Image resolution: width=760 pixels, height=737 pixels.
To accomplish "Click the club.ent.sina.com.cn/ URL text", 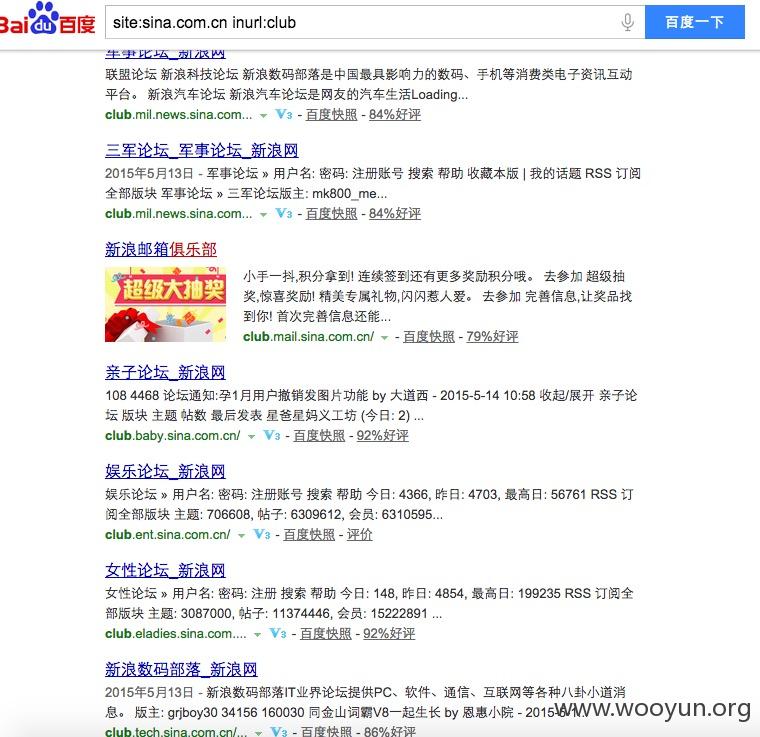I will [x=168, y=534].
